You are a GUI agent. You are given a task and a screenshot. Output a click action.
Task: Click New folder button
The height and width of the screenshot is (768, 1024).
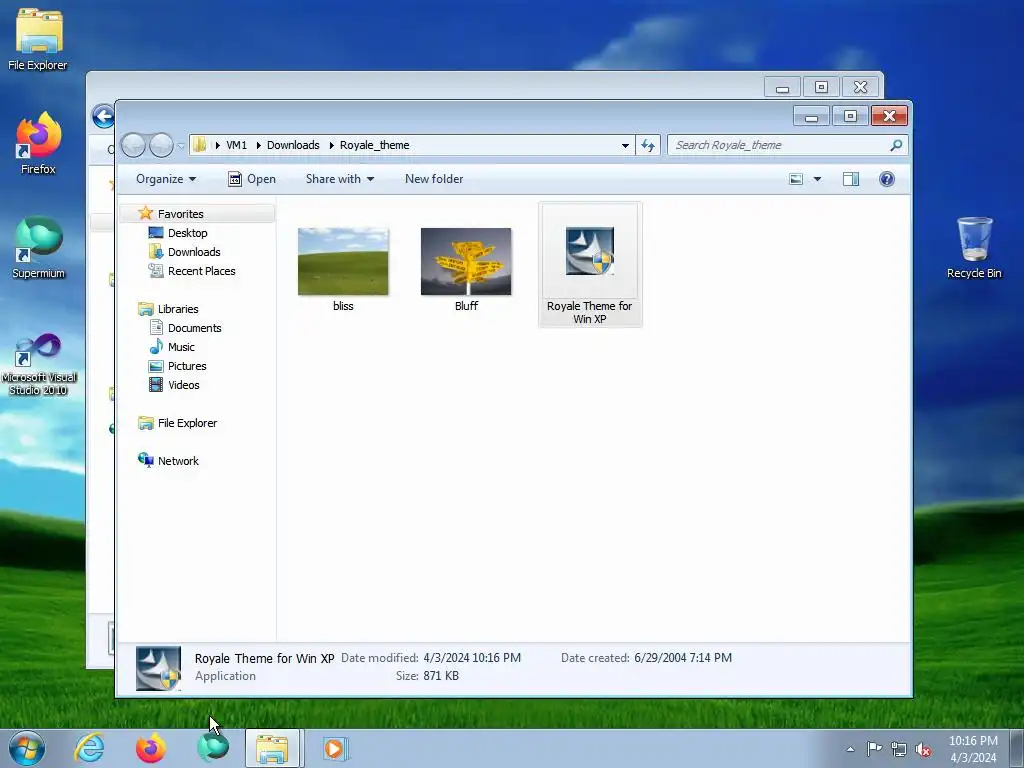(x=434, y=179)
